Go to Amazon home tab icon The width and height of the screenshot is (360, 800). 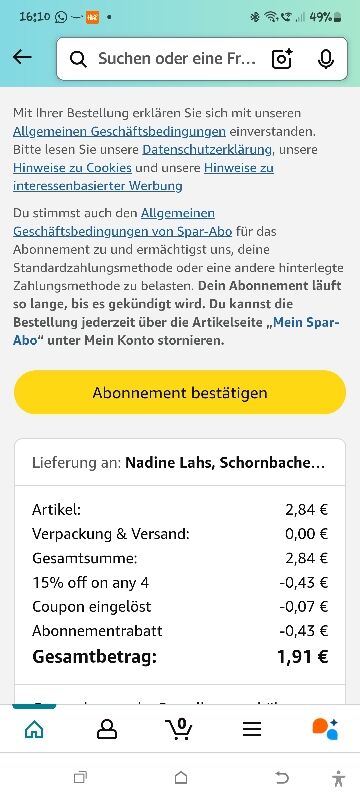tap(34, 730)
